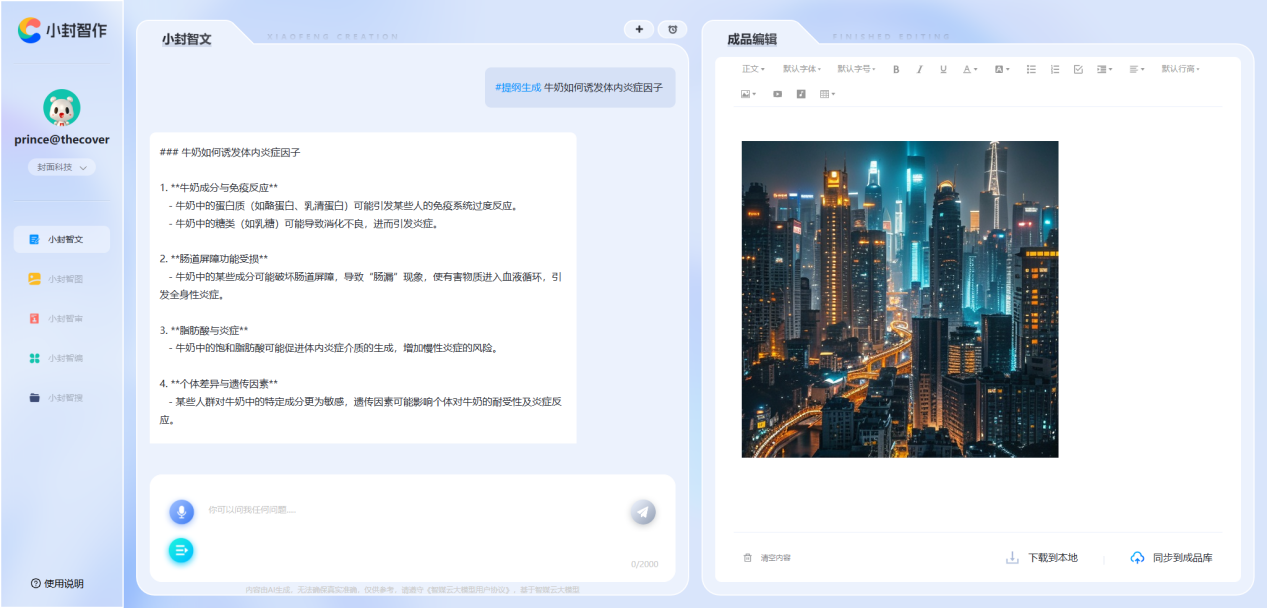Open the 小封智文 sidebar menu item

[x=62, y=240]
